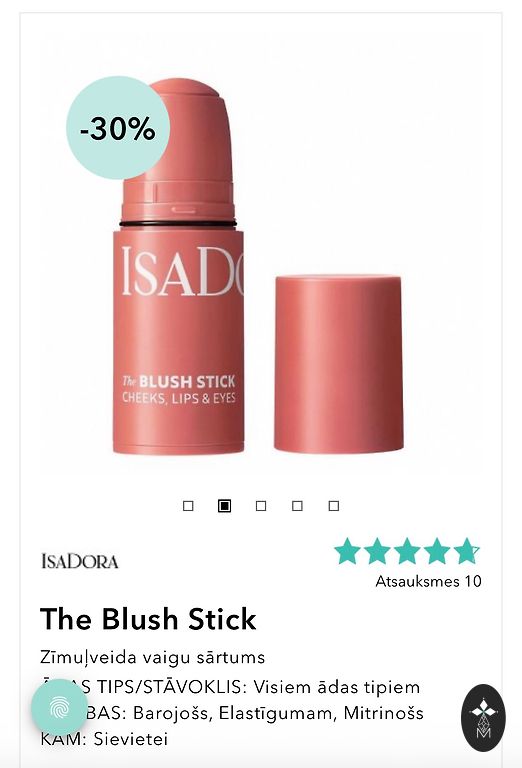Viewport: 522px width, 768px height.
Task: Click the IsaDora brand logo
Action: 80,561
